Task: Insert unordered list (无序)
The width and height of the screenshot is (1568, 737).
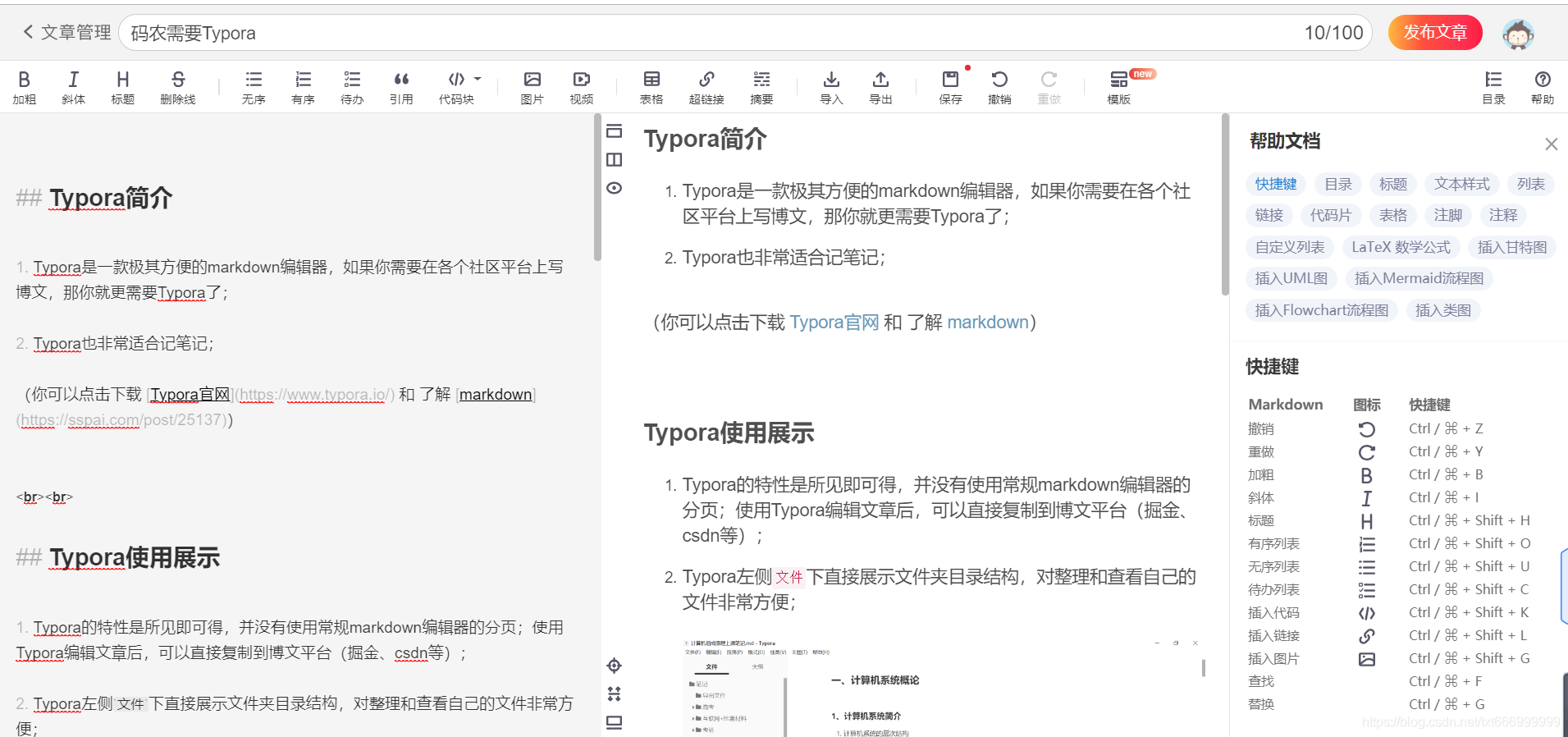Action: 254,87
